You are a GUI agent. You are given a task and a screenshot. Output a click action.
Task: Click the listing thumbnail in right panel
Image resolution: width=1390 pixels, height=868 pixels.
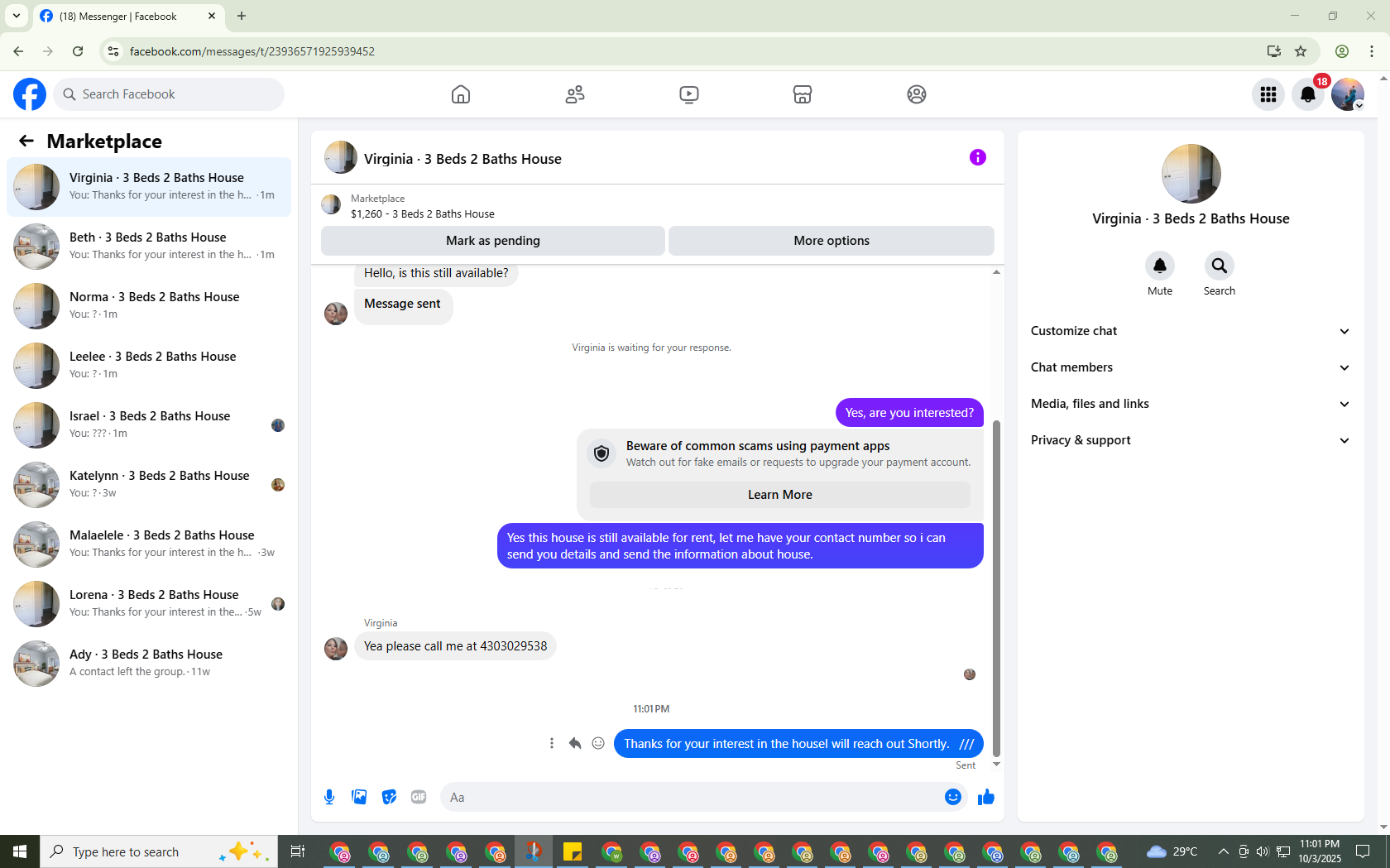coord(1191,174)
